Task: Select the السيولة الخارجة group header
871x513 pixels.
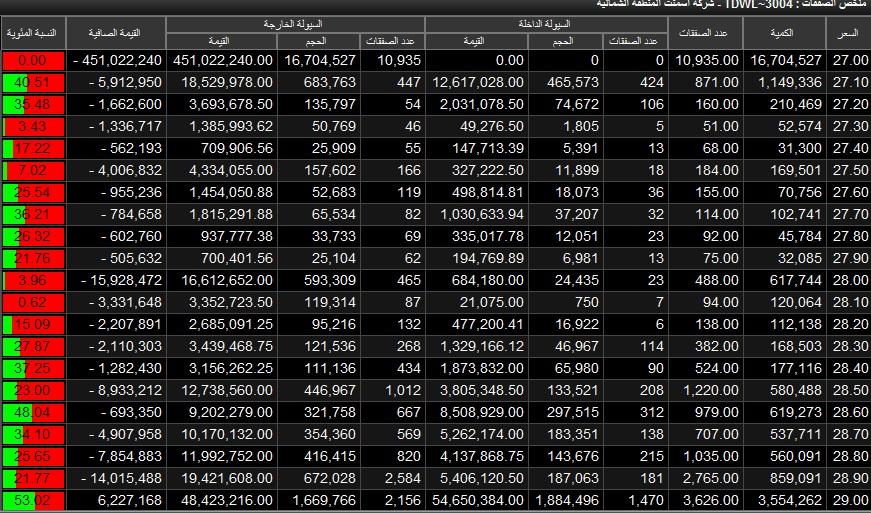Action: pos(296,24)
